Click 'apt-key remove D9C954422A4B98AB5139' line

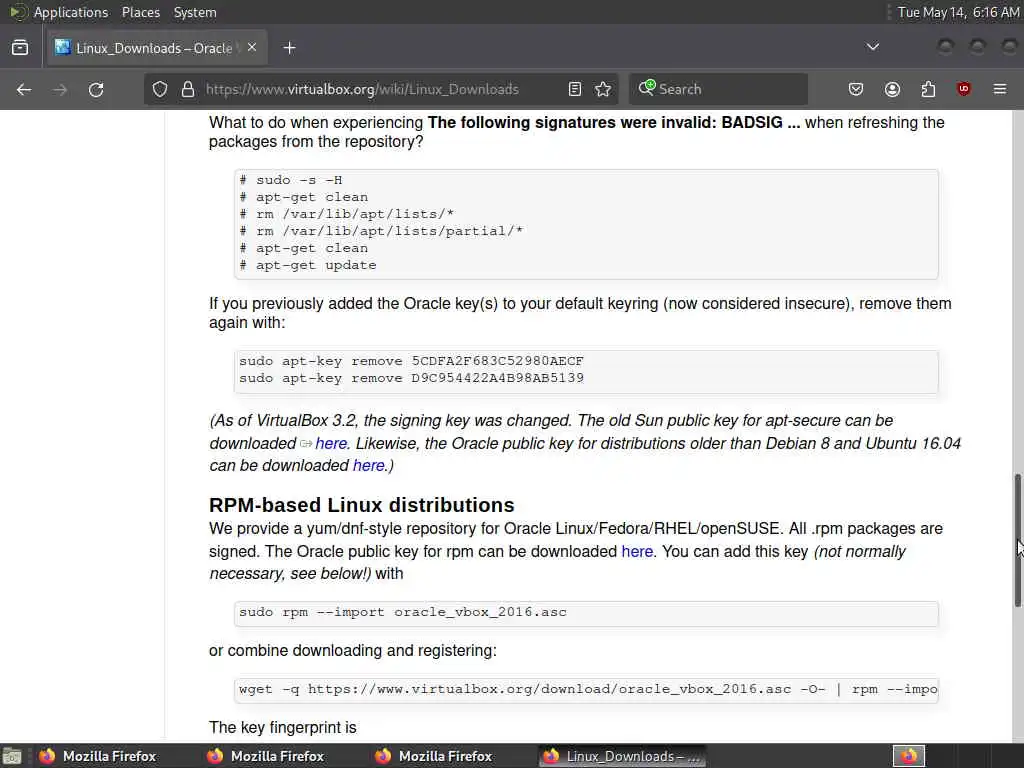(411, 378)
